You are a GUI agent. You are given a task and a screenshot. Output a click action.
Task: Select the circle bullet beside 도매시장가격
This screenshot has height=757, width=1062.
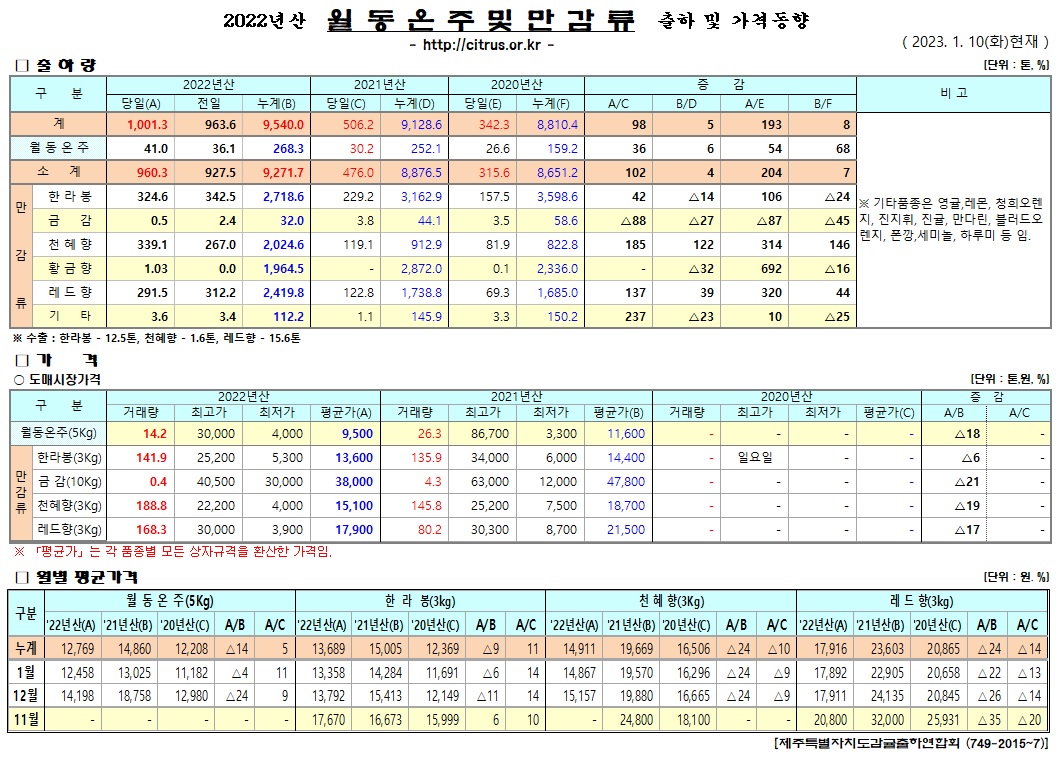18,379
